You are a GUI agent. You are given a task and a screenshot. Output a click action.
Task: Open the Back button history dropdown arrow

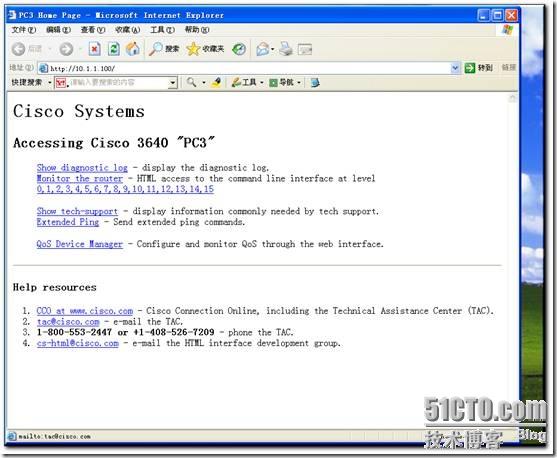[50, 49]
